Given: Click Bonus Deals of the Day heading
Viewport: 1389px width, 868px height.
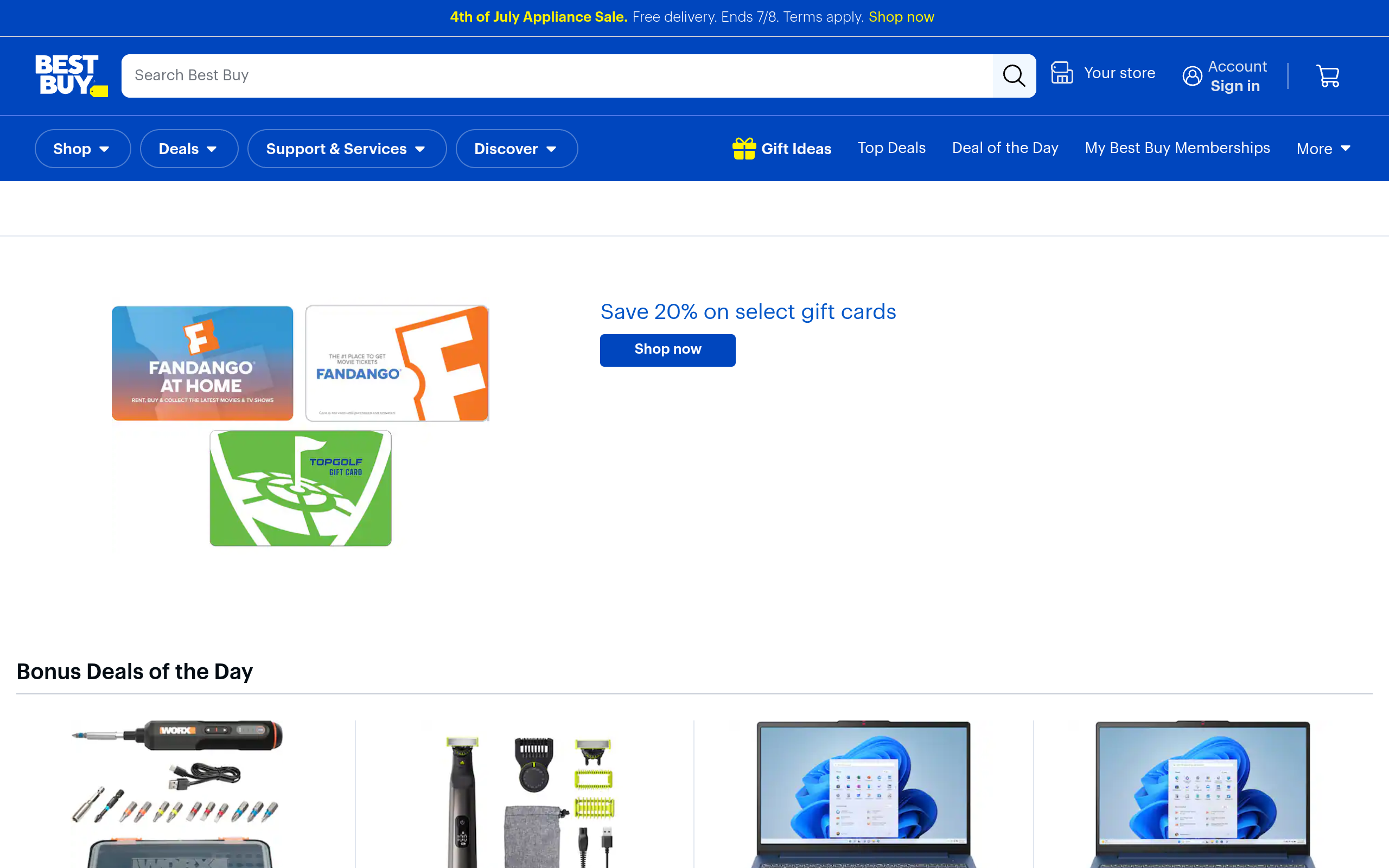Looking at the screenshot, I should (x=135, y=672).
